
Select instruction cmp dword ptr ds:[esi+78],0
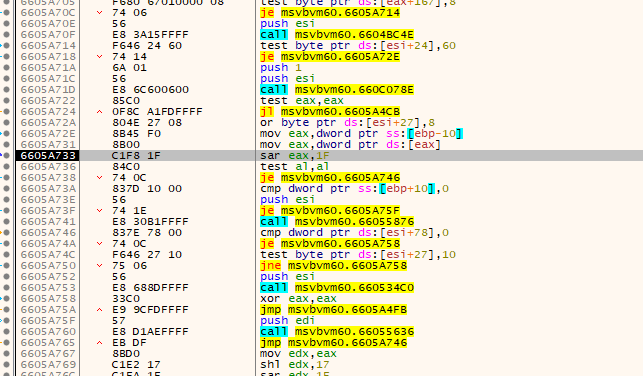coord(354,232)
